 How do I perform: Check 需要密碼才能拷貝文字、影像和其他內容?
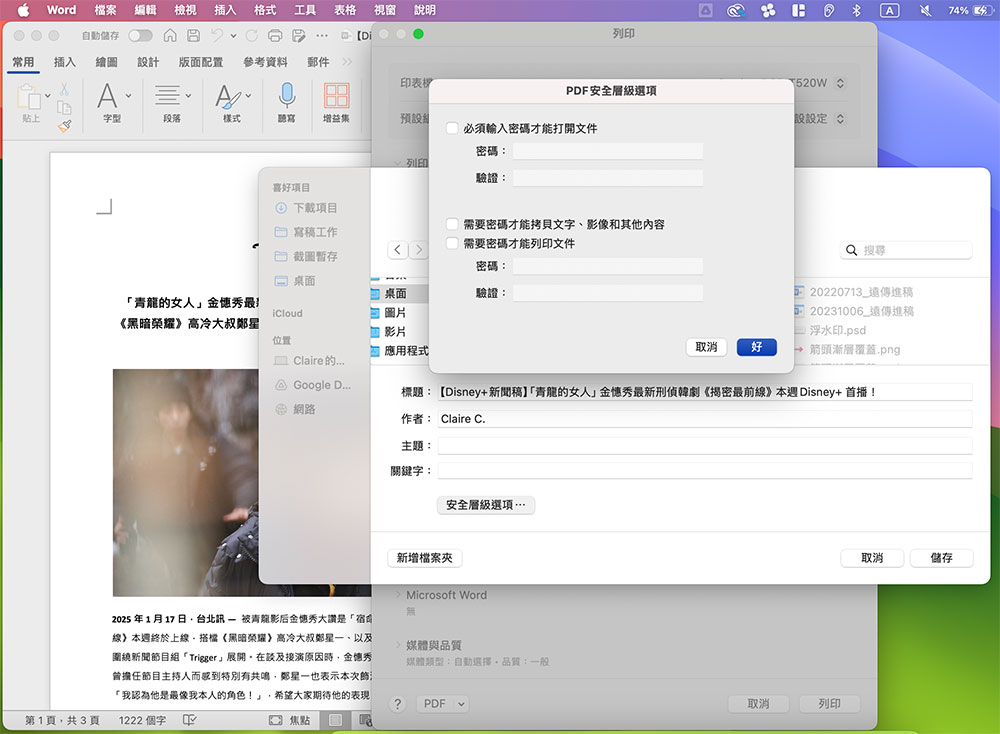pyautogui.click(x=452, y=224)
